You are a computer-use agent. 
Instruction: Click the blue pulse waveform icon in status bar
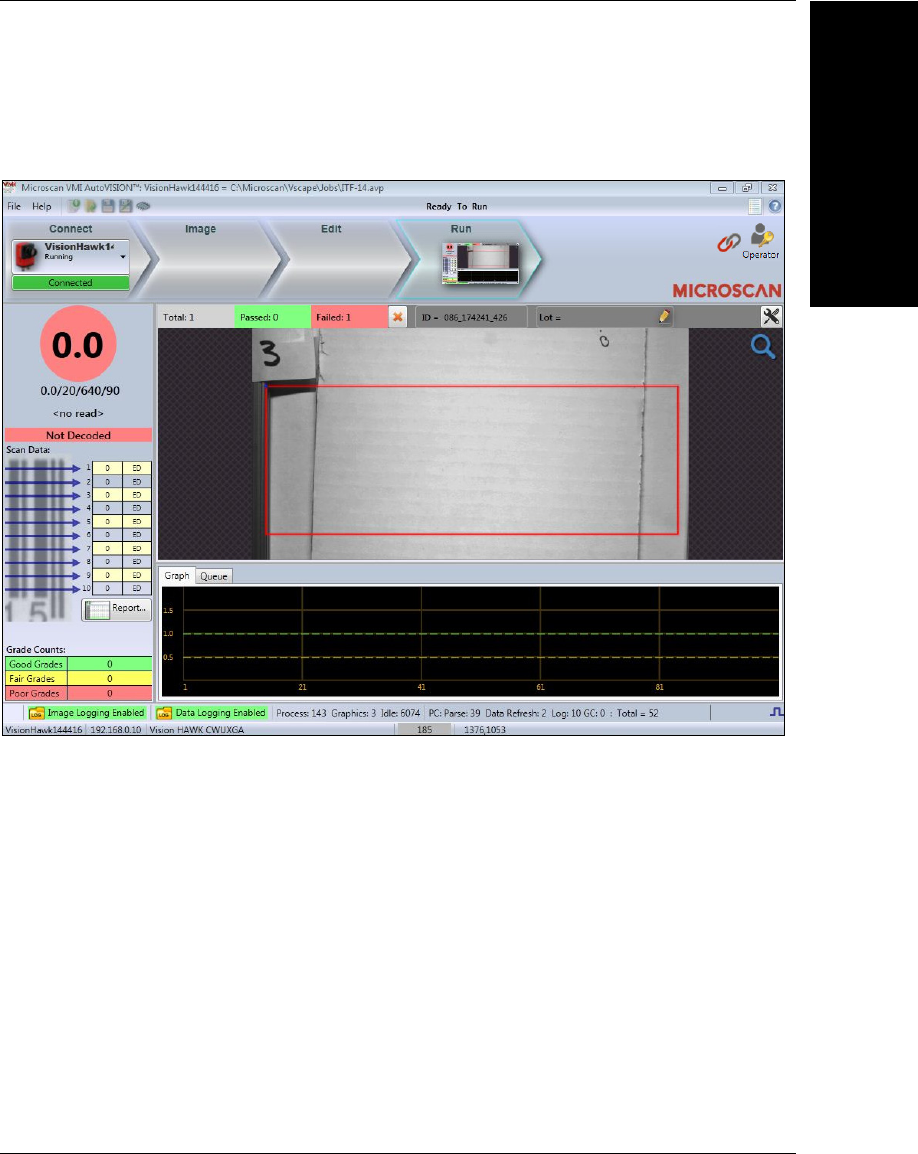pos(776,712)
